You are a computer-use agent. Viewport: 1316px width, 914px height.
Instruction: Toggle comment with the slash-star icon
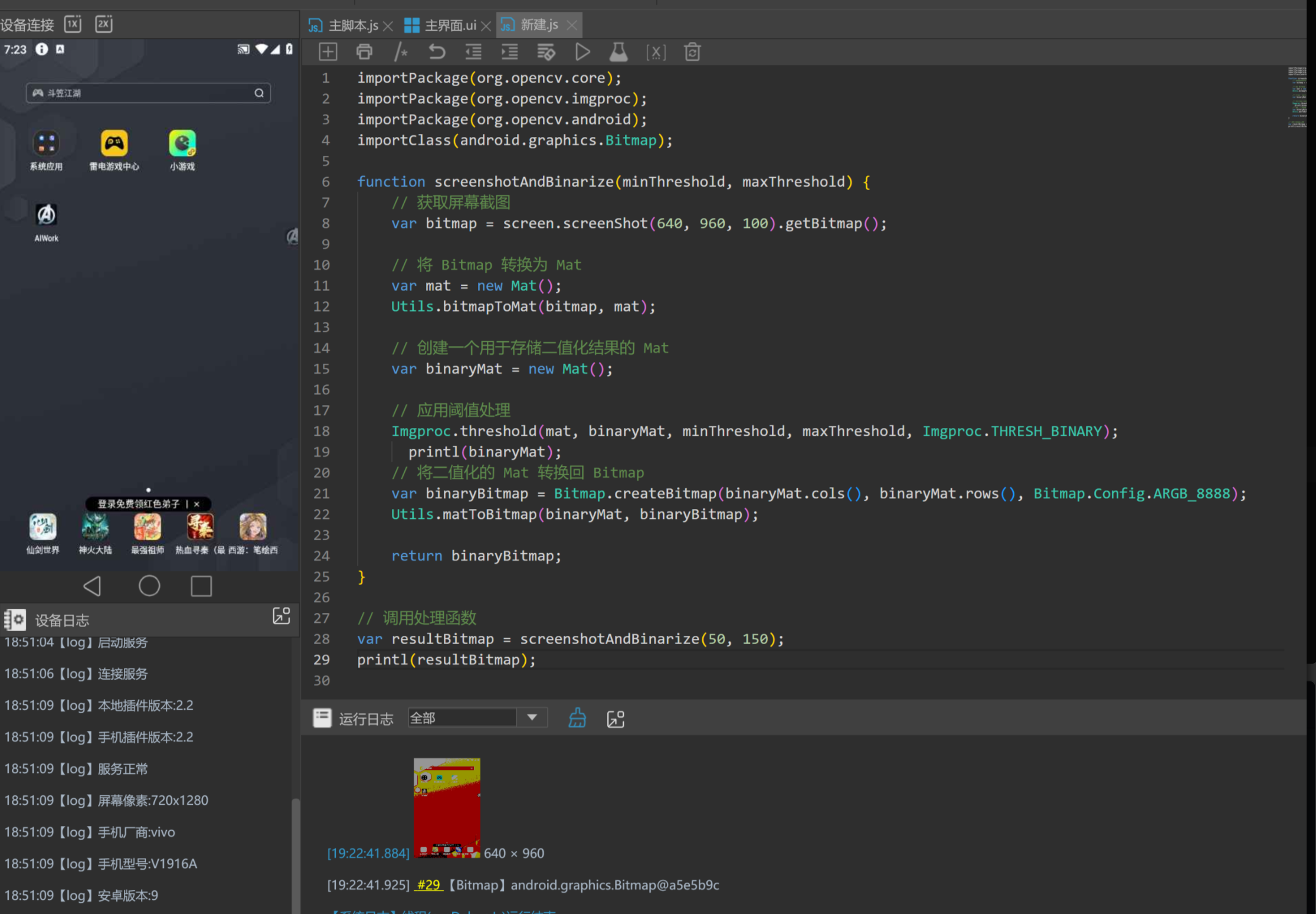pos(401,52)
